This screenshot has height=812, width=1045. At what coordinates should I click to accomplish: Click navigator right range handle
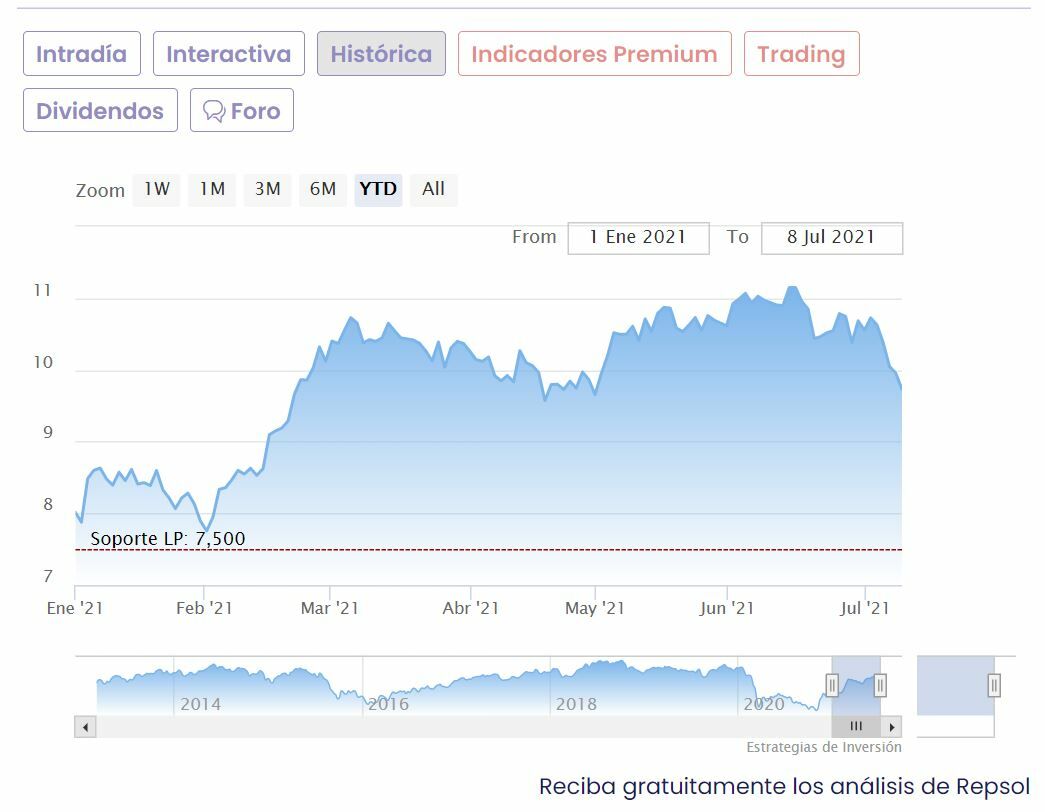pos(880,685)
